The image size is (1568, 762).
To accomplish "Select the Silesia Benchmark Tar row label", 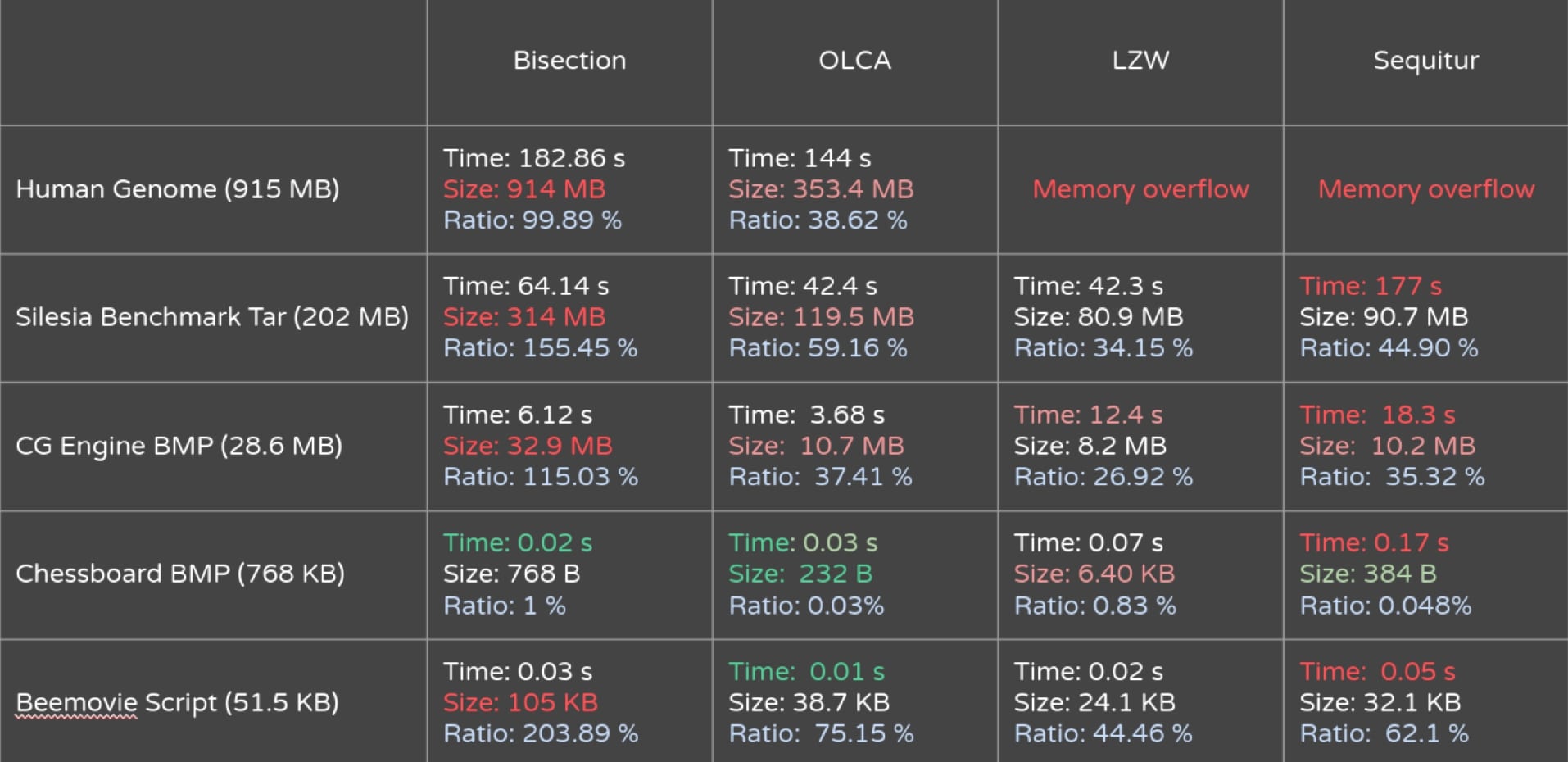I will [x=212, y=317].
